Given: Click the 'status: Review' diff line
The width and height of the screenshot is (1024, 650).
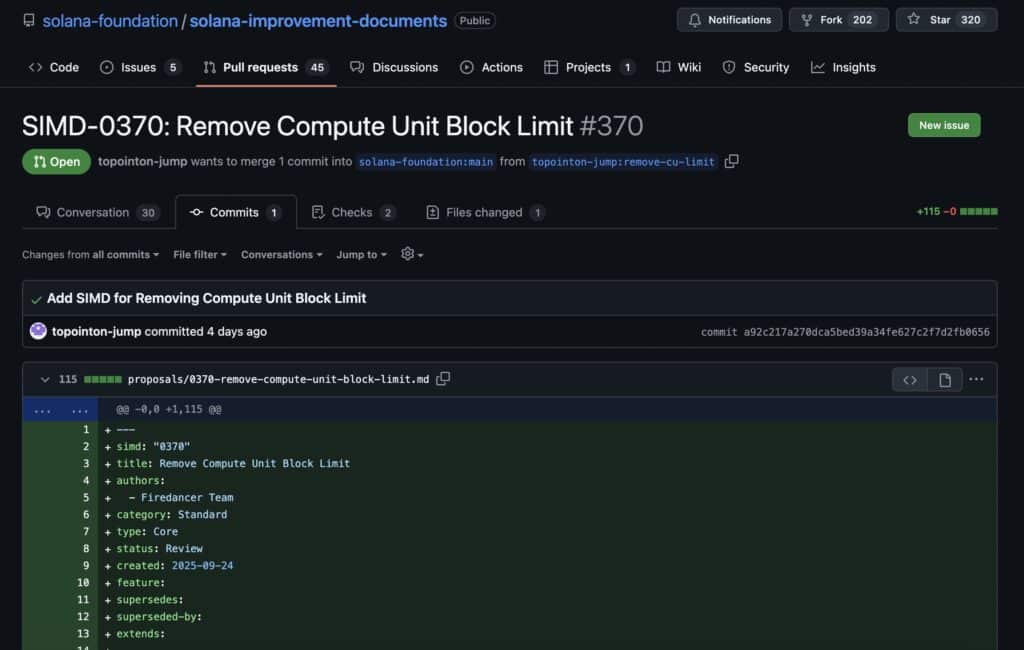Looking at the screenshot, I should [159, 549].
